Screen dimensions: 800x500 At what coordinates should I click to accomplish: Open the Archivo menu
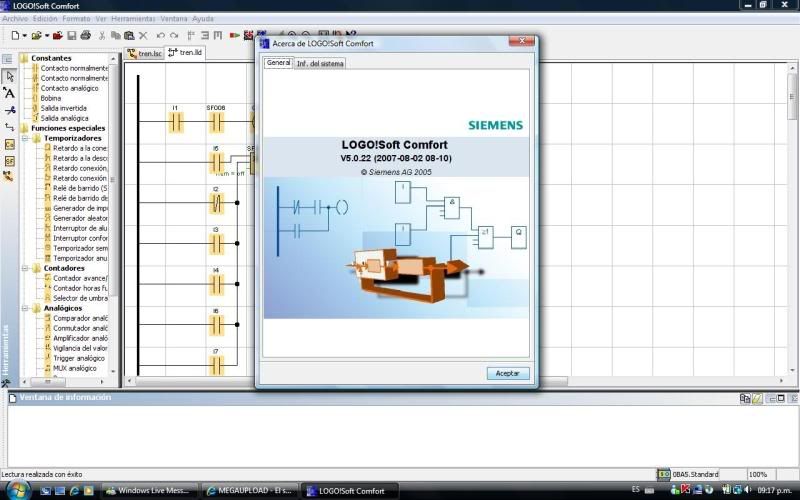pyautogui.click(x=15, y=19)
